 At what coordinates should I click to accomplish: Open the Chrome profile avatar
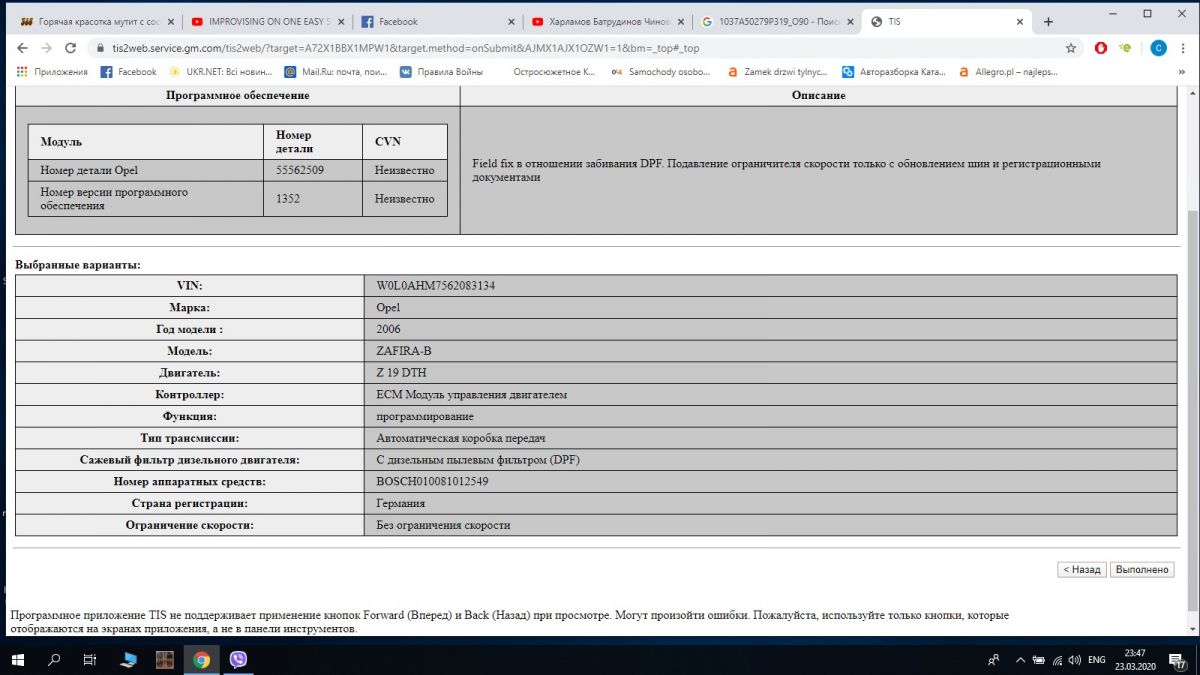1158,47
